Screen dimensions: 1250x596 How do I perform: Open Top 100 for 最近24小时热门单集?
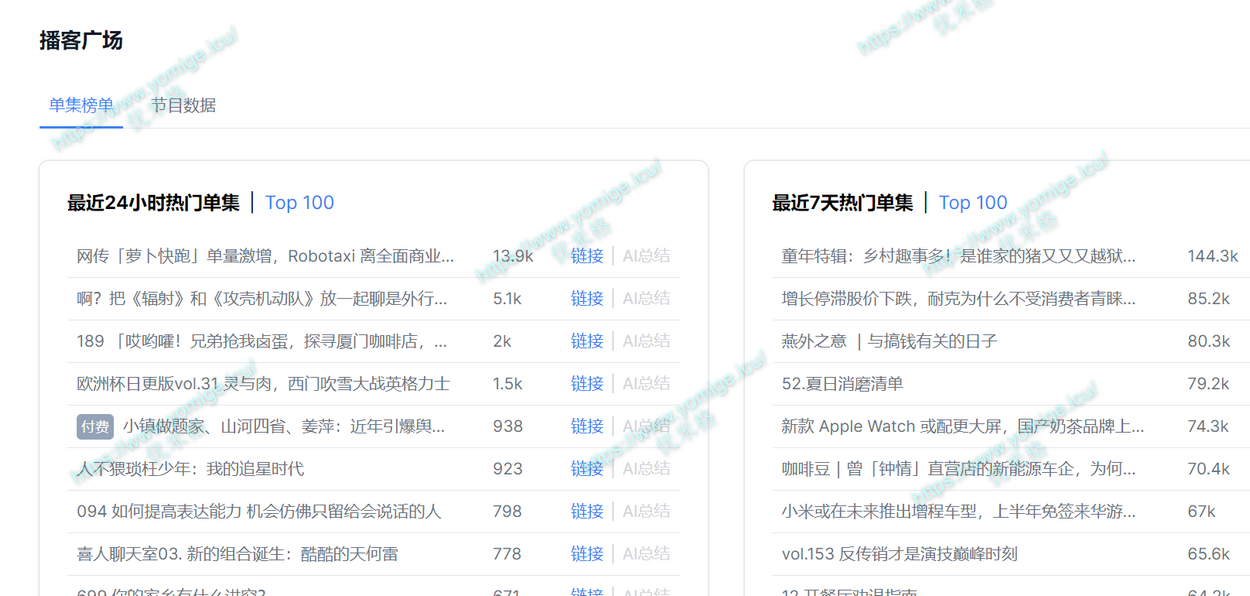[299, 203]
